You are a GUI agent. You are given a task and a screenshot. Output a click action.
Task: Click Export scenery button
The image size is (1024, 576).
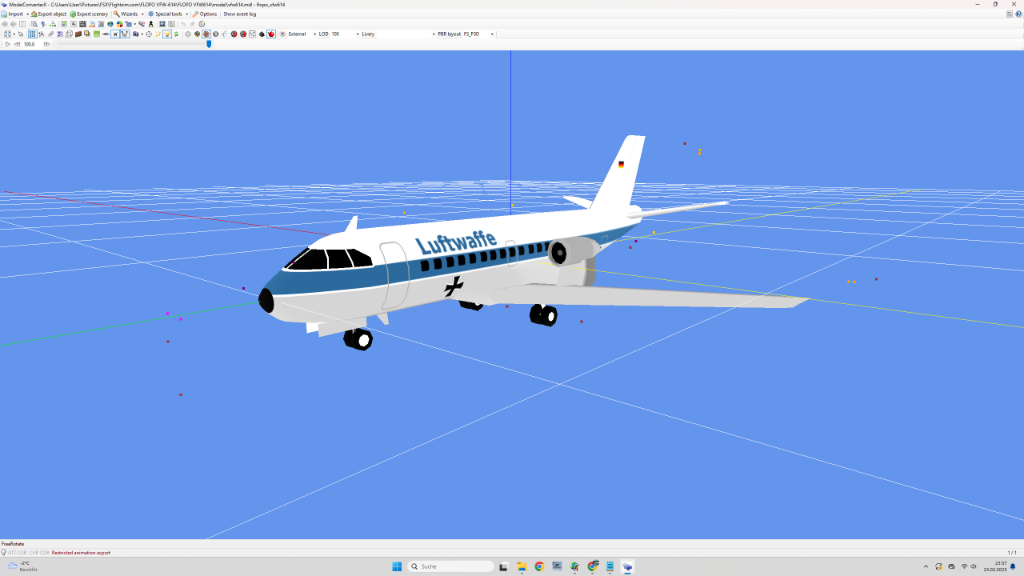pyautogui.click(x=89, y=14)
